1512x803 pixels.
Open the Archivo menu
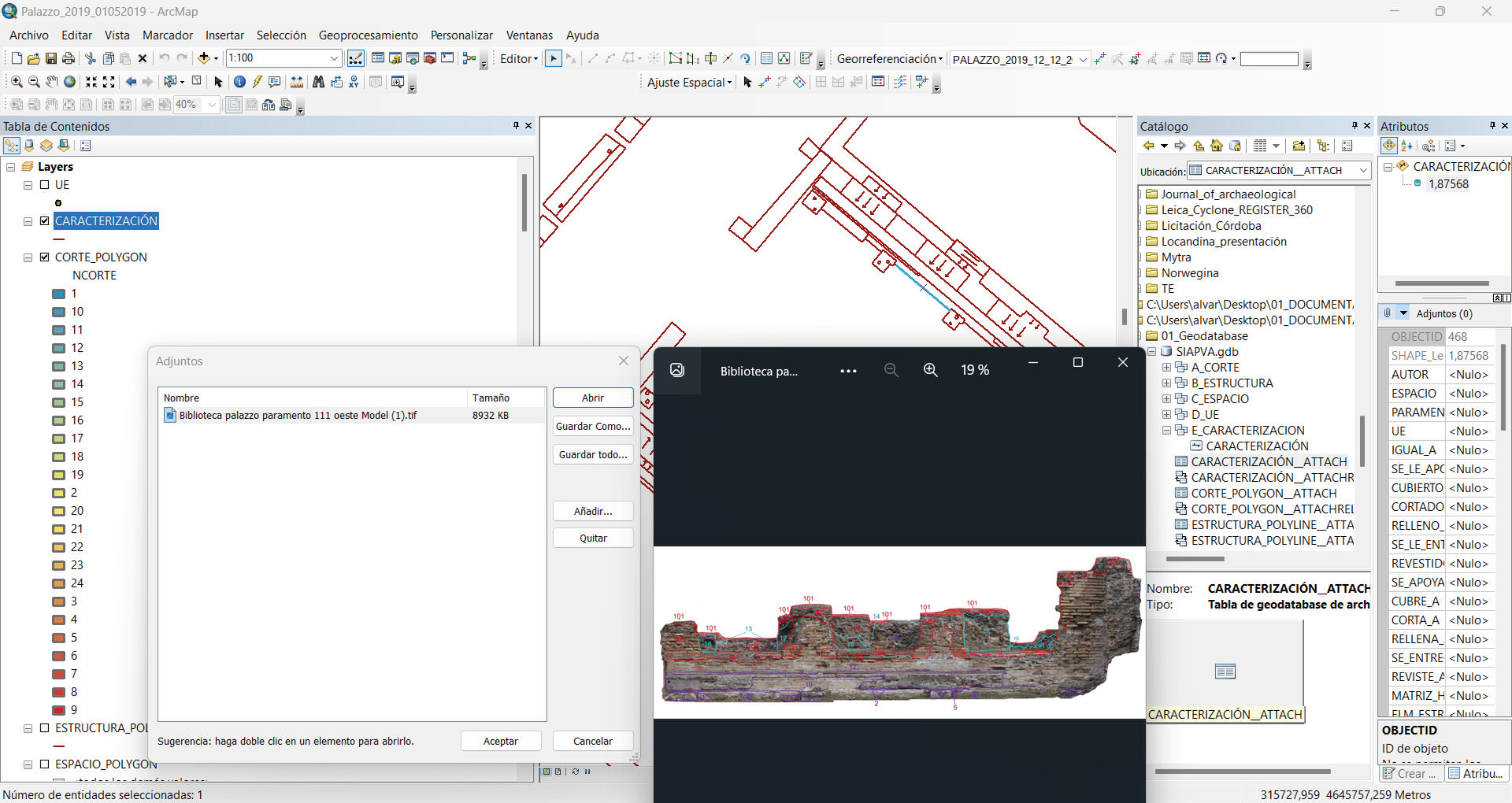[x=29, y=35]
